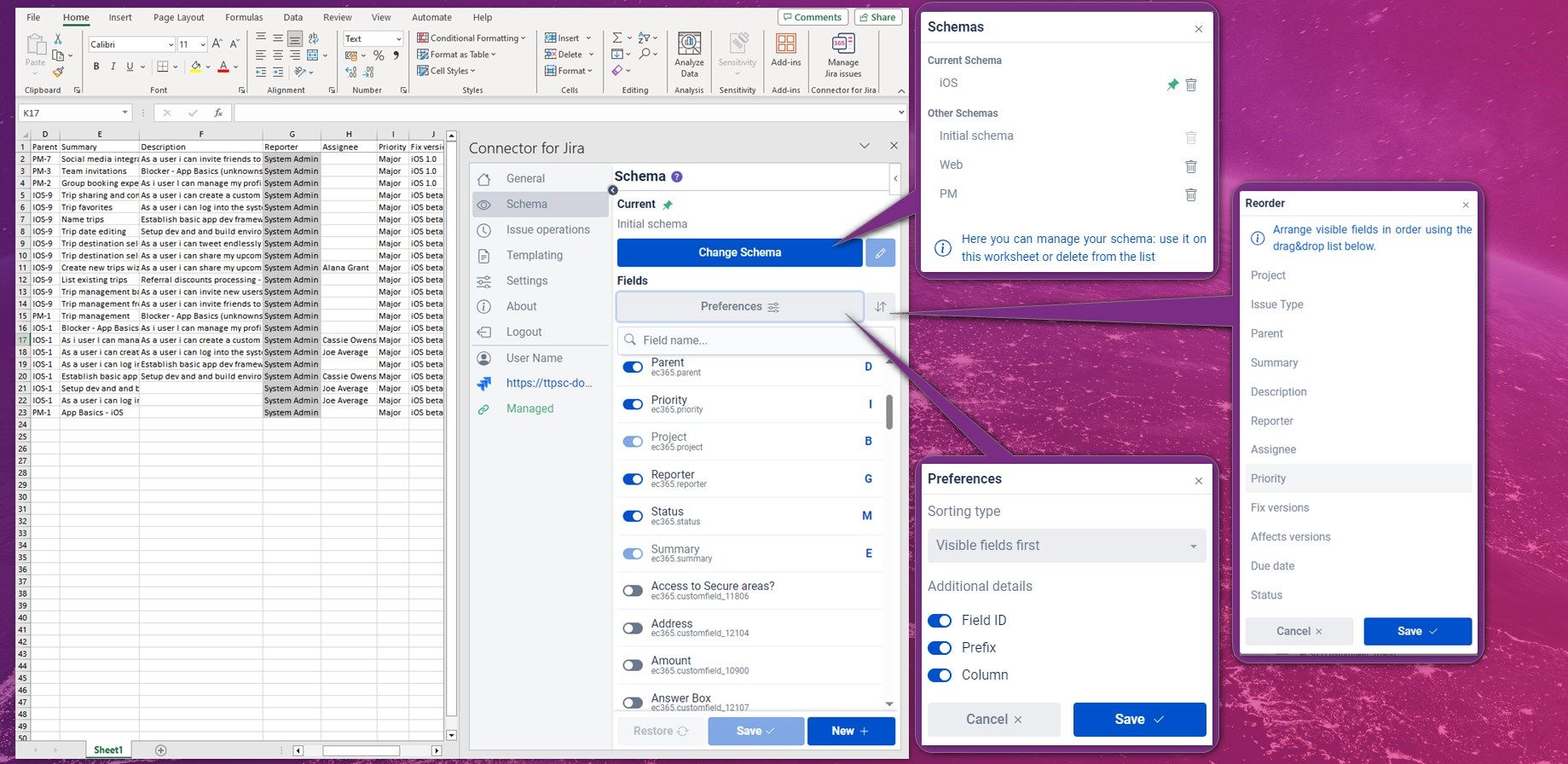Screen dimensions: 1568x764
Task: Click the New button in Schema pane
Action: 851,732
